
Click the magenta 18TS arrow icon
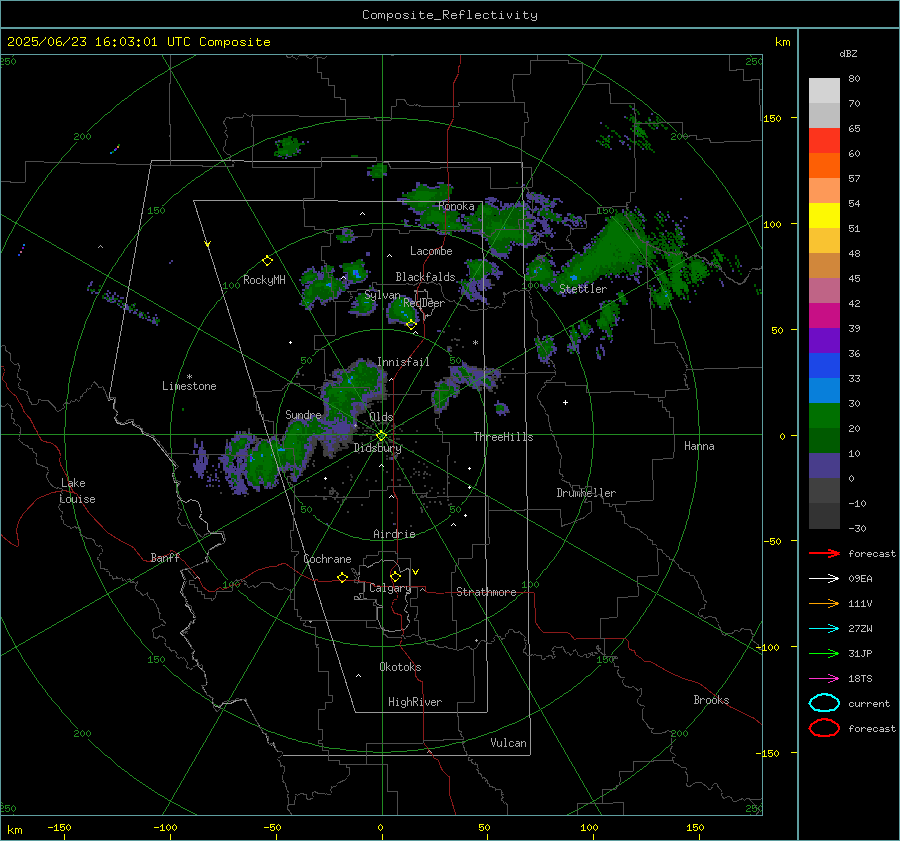[x=824, y=679]
